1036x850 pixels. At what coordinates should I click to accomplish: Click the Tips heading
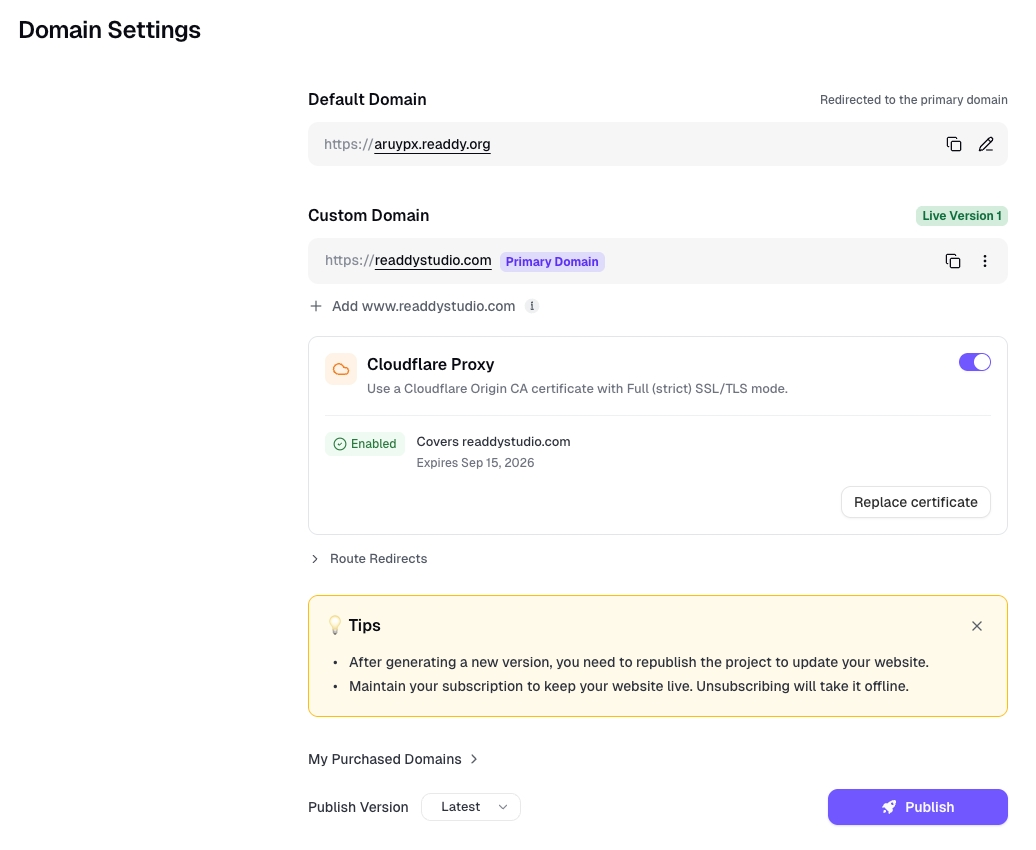pos(365,625)
